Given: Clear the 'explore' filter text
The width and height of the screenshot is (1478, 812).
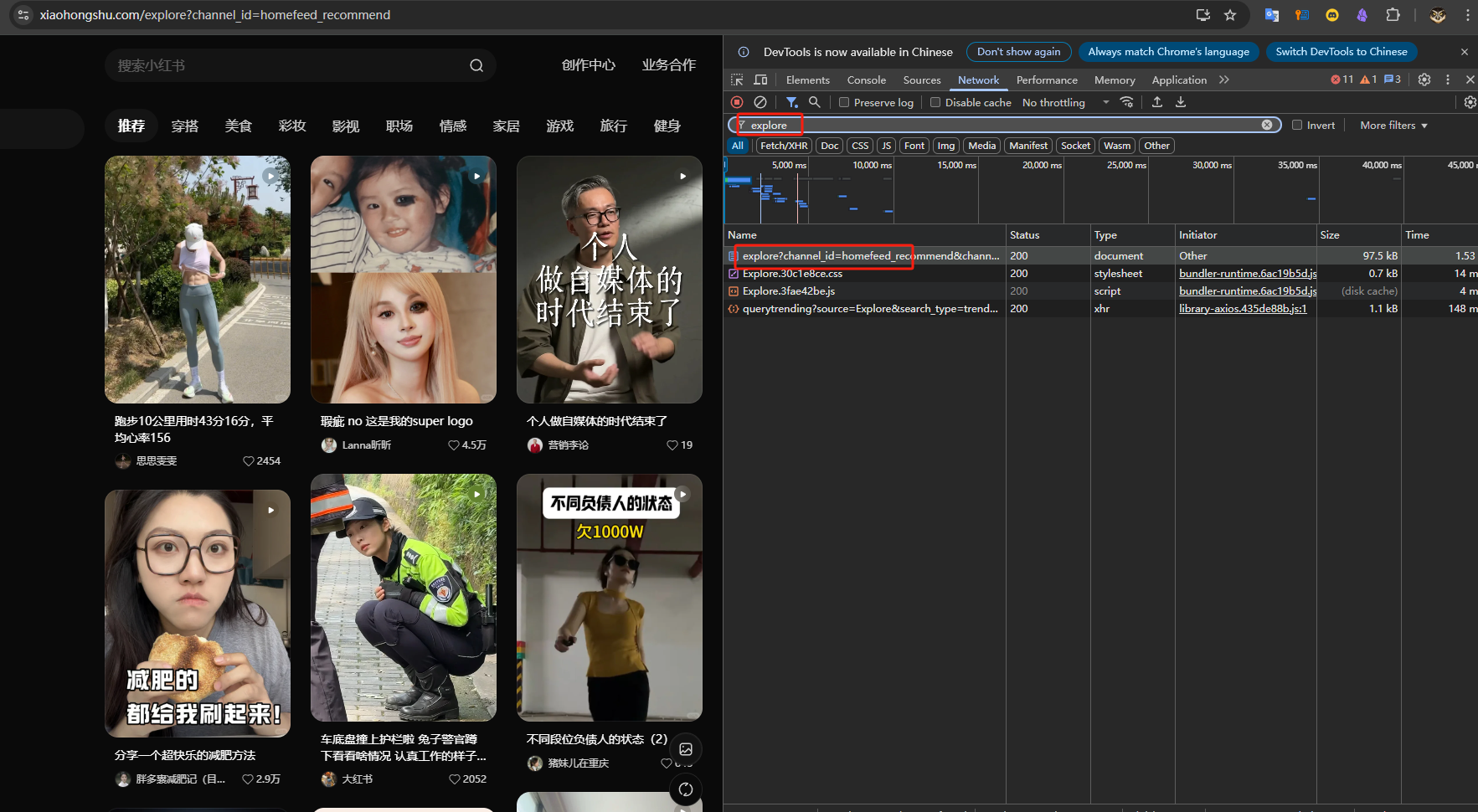Looking at the screenshot, I should click(x=1267, y=125).
